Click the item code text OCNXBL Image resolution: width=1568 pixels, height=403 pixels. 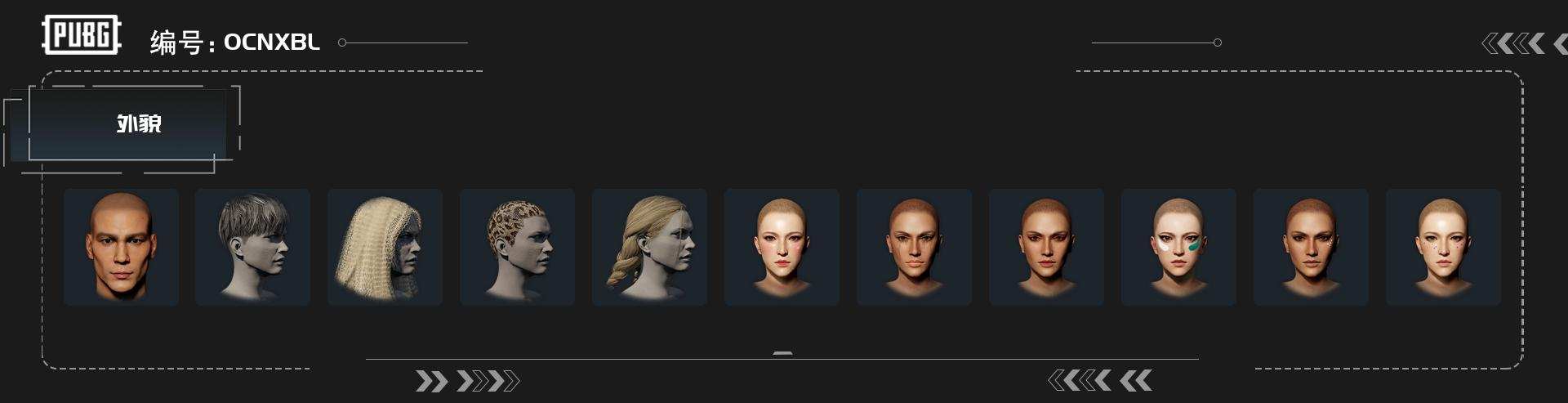[271, 42]
